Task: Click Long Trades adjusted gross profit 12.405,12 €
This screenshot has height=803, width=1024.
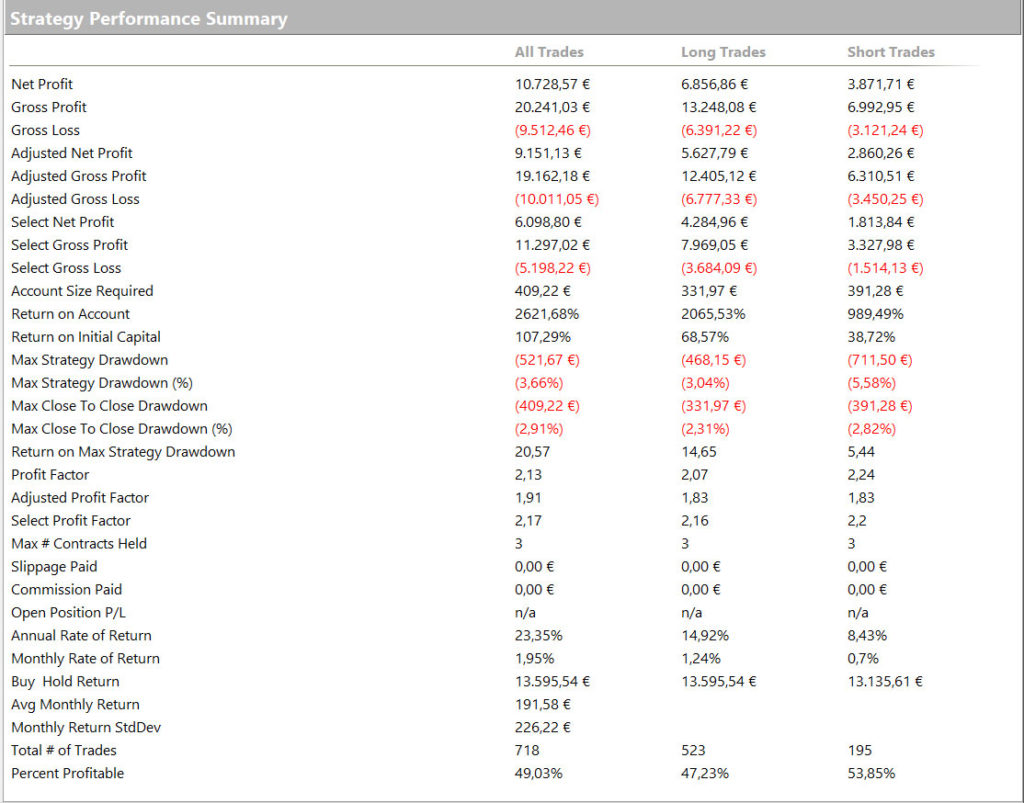Action: (718, 176)
